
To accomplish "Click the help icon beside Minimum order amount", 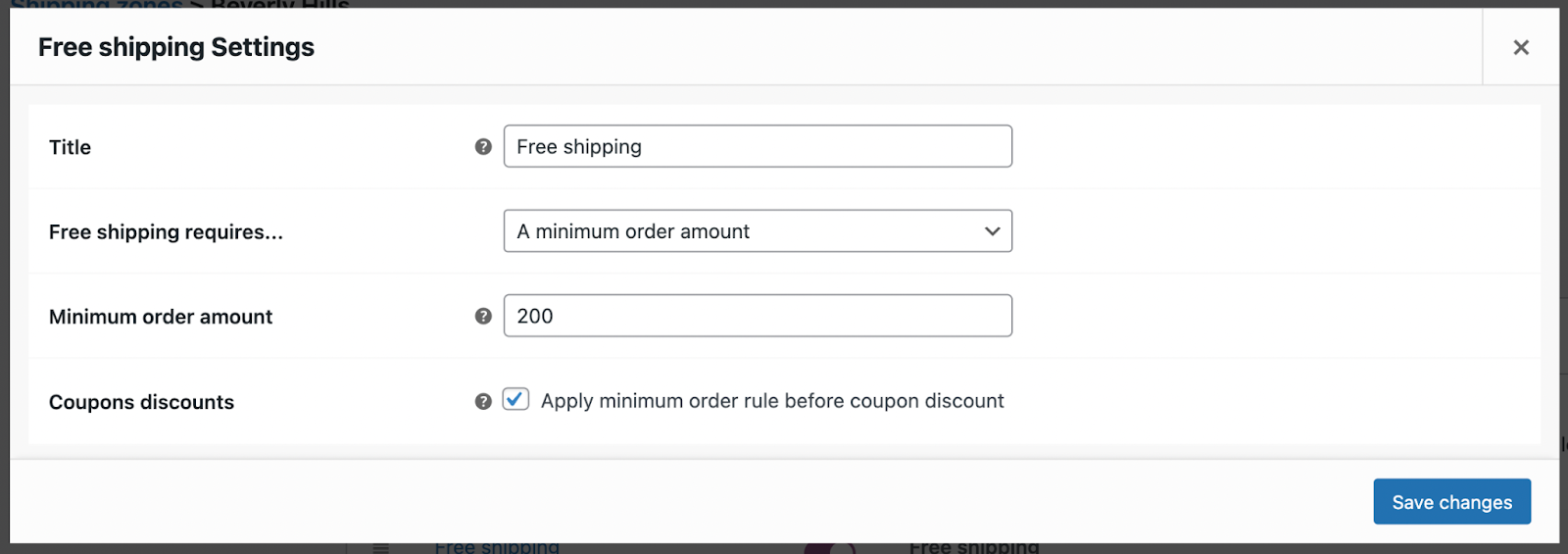I will pyautogui.click(x=483, y=317).
